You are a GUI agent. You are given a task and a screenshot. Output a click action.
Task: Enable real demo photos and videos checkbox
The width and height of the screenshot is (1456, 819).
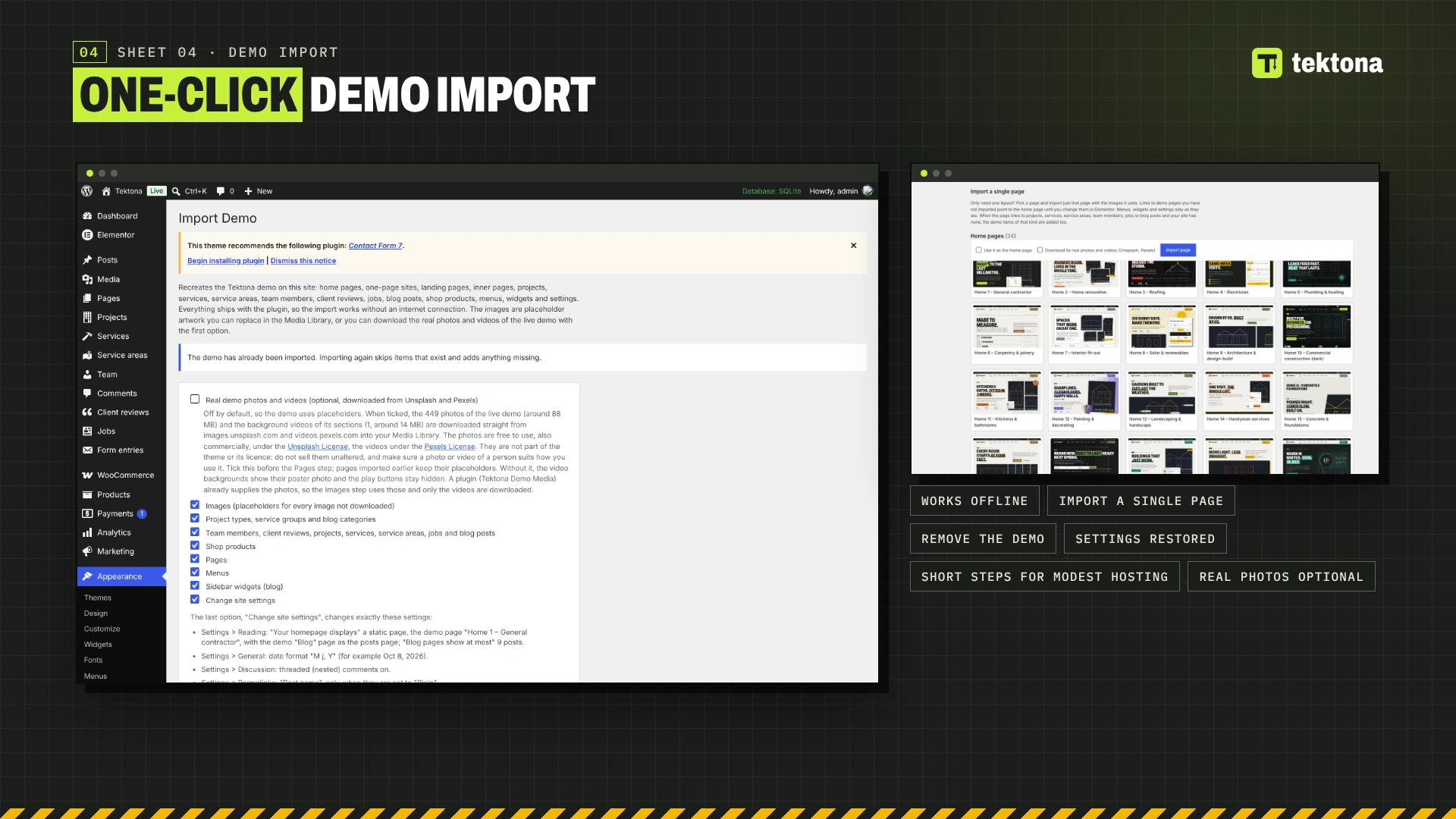coord(195,400)
